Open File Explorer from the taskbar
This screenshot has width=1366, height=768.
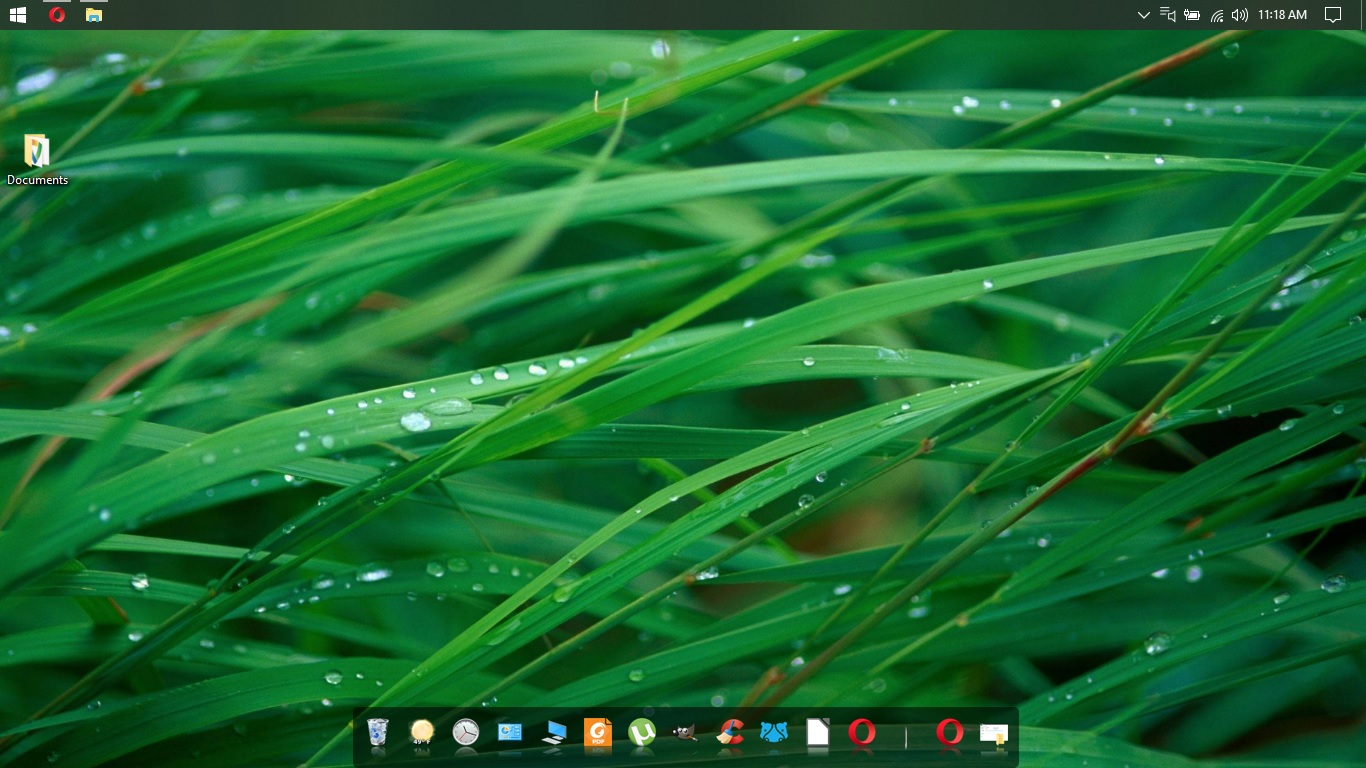[x=94, y=15]
